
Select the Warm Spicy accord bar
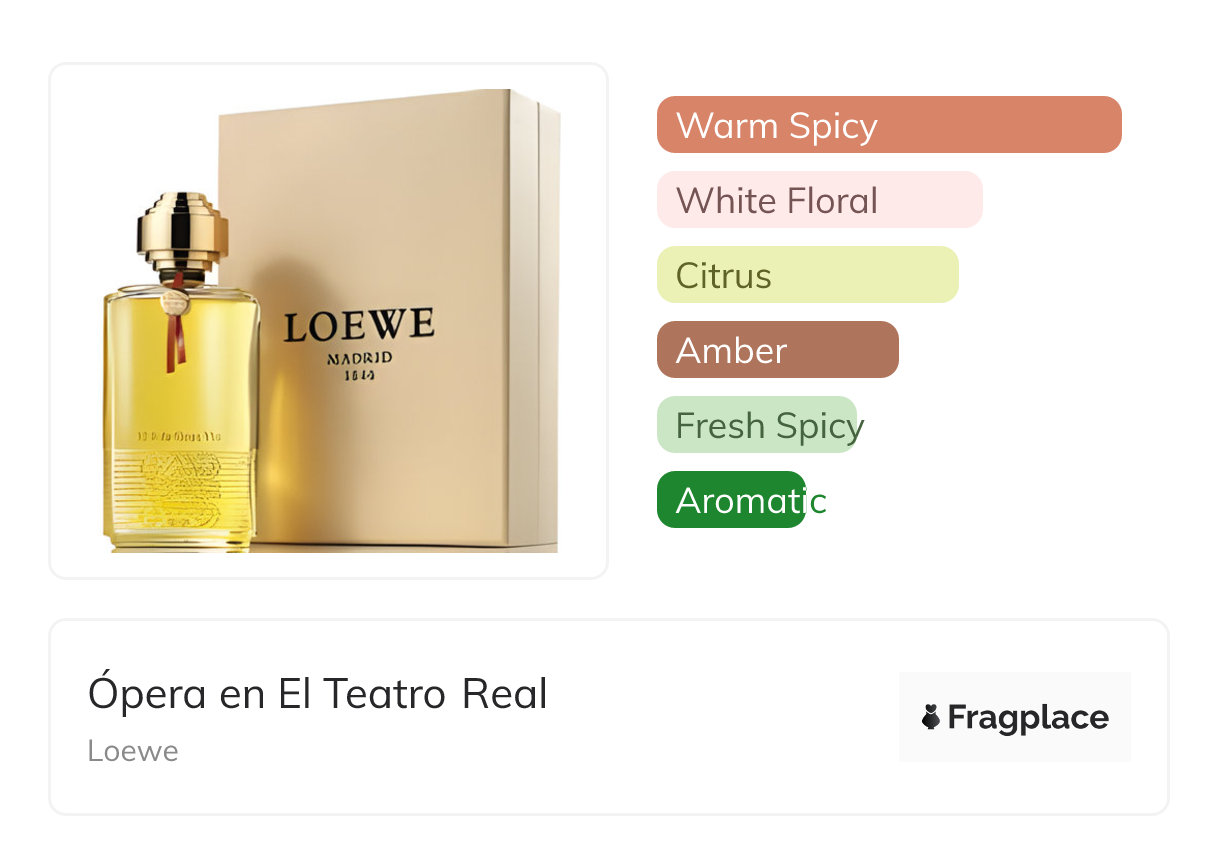point(889,125)
